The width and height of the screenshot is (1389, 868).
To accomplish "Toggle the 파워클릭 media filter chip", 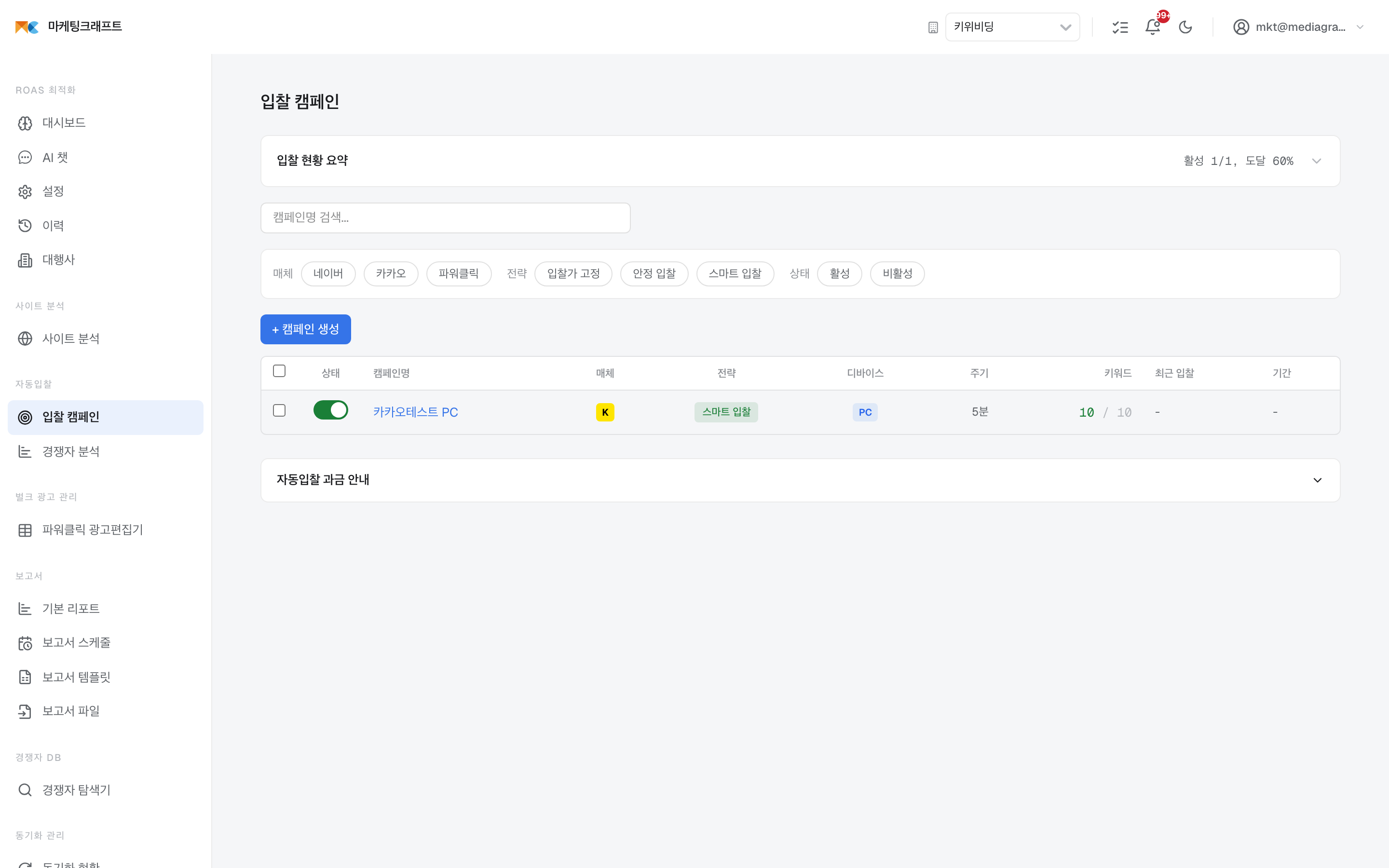I will pyautogui.click(x=459, y=274).
